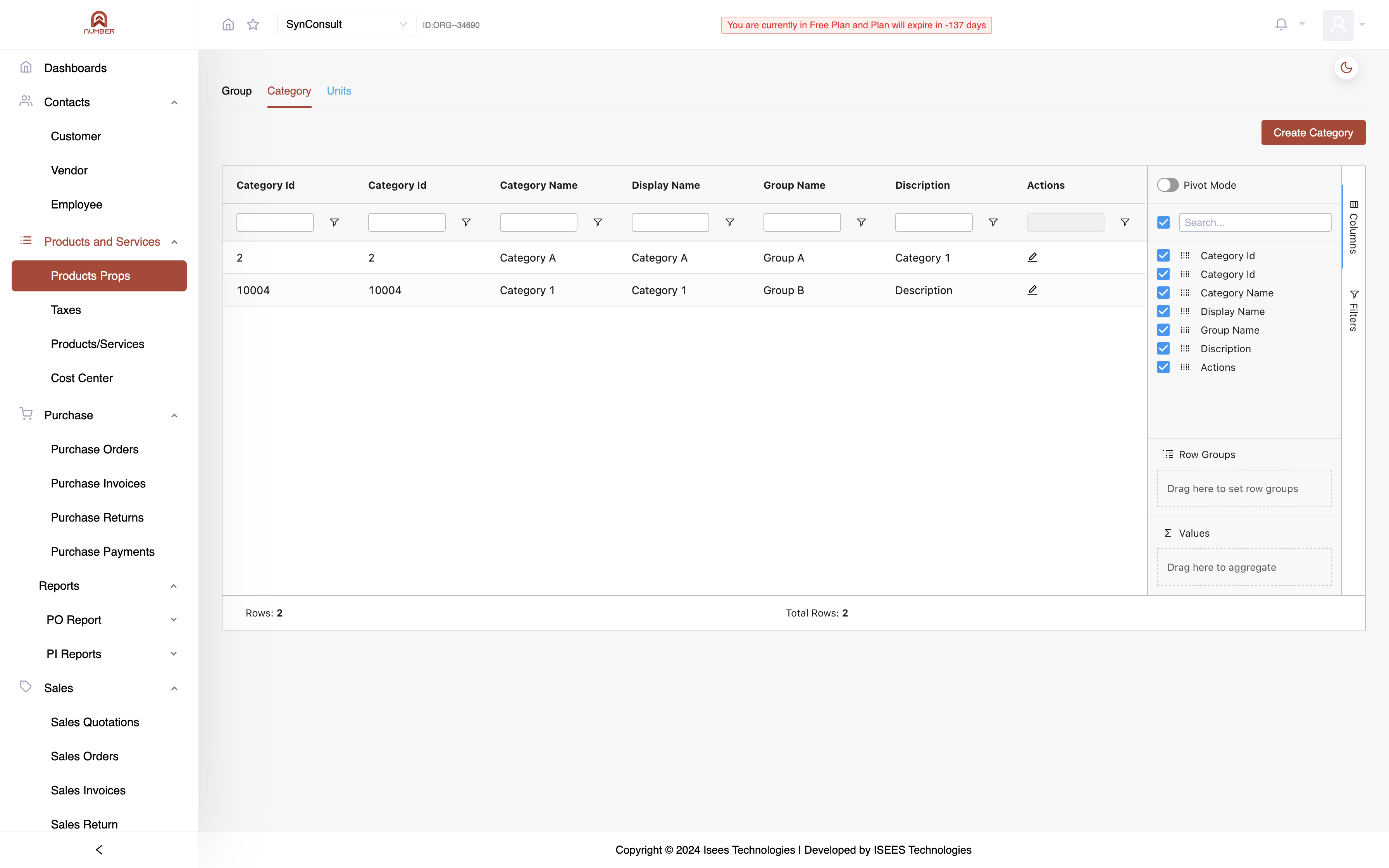Switch to Units tab
The image size is (1389, 868).
(x=339, y=91)
